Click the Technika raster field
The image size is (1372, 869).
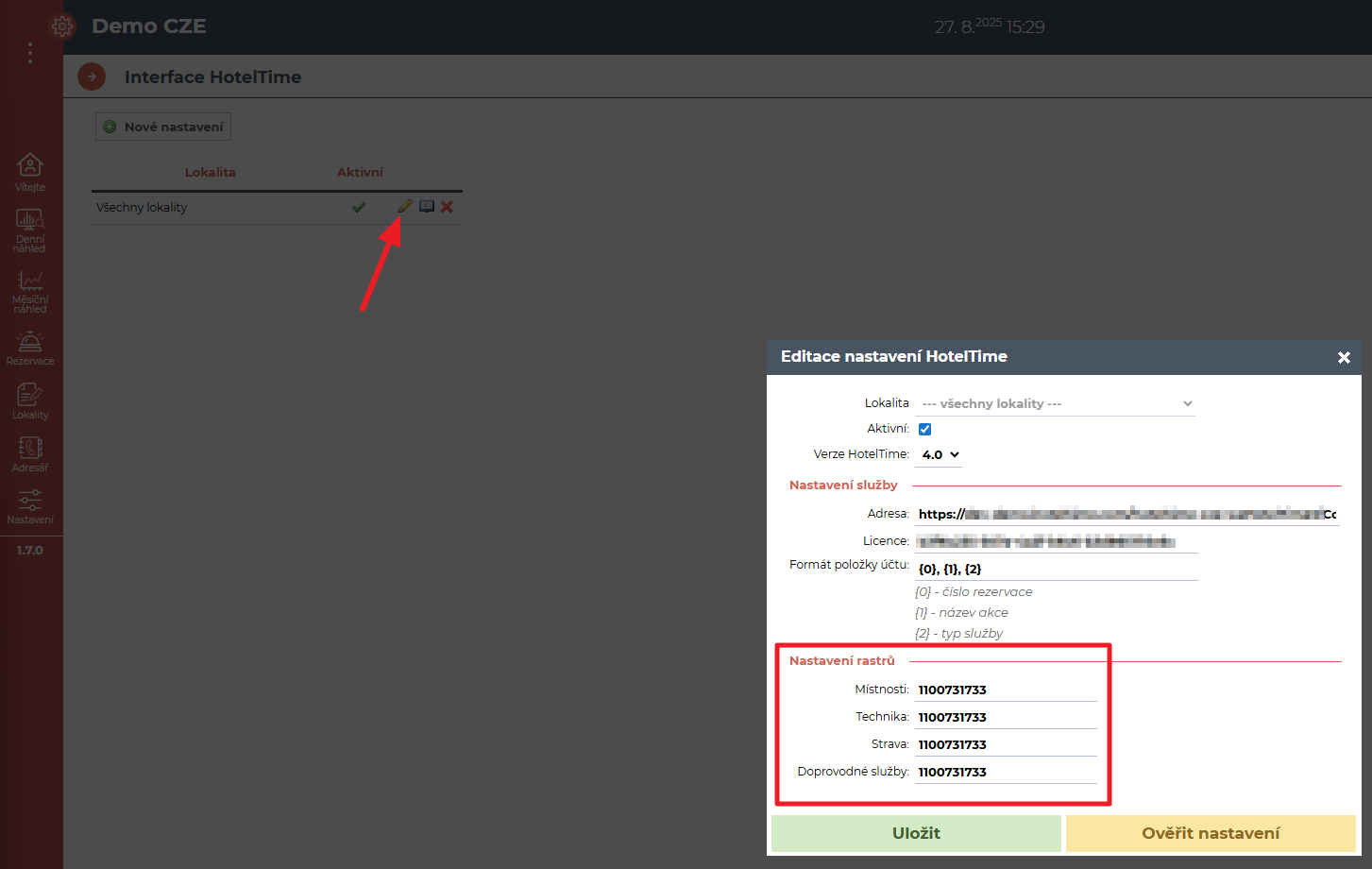[1007, 717]
